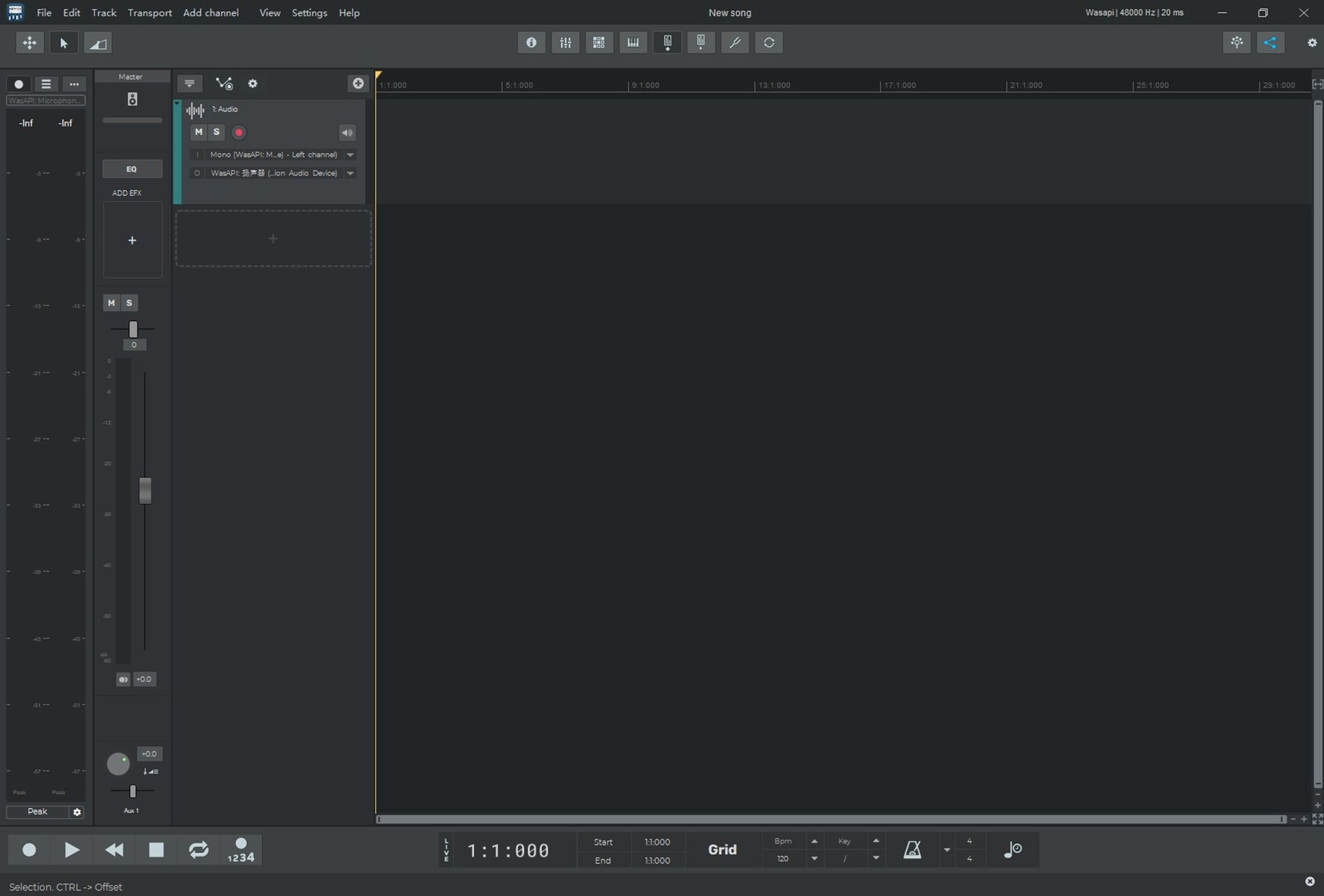The width and height of the screenshot is (1324, 896).
Task: Click the 5:1:000 ruler marker
Action: click(519, 86)
